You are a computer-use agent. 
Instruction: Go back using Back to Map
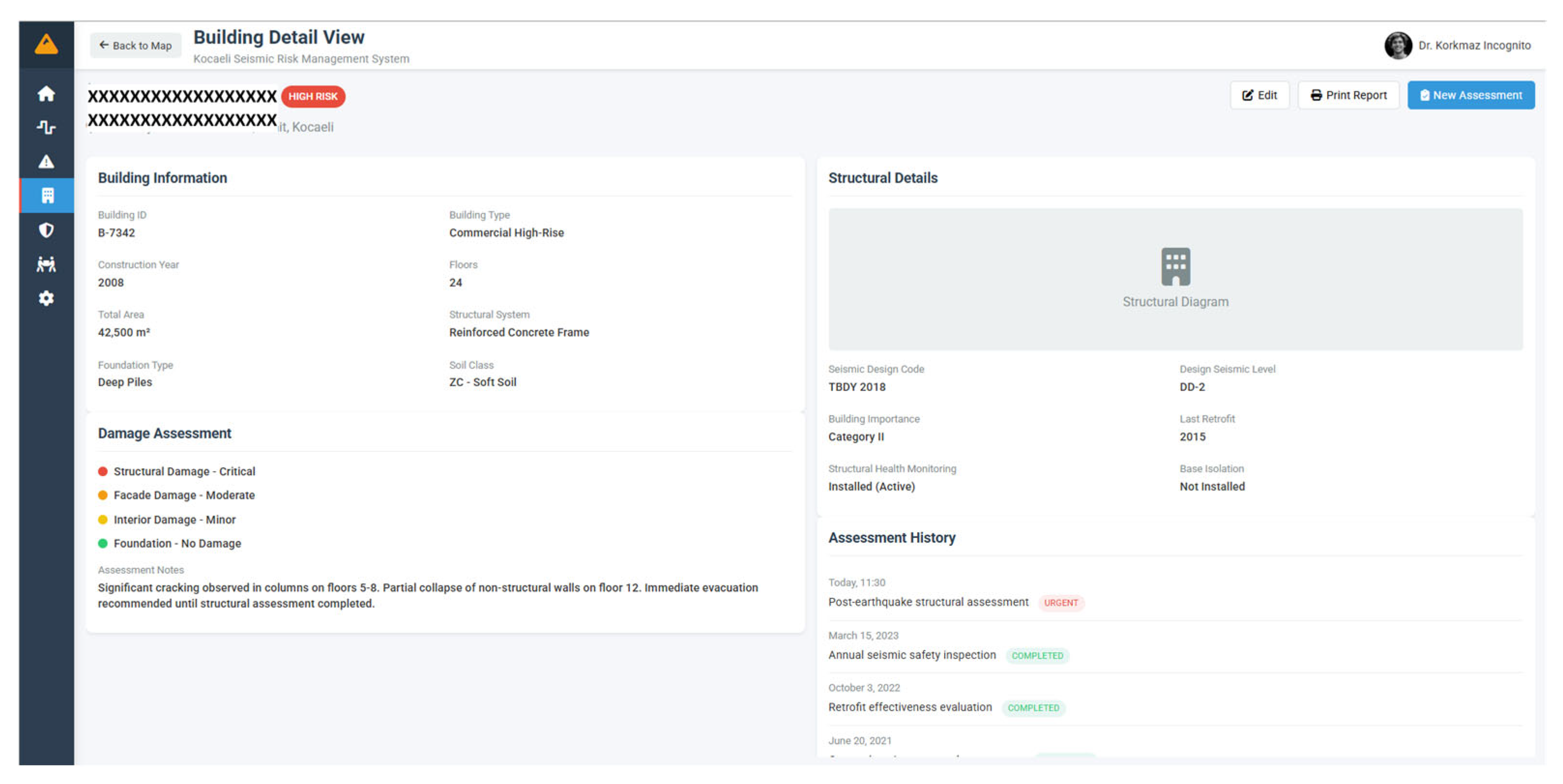click(135, 45)
